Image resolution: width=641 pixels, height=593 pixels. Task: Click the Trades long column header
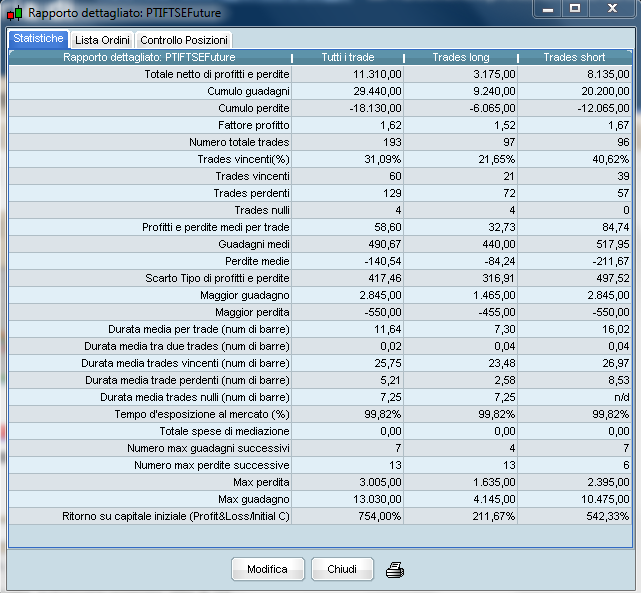(461, 57)
